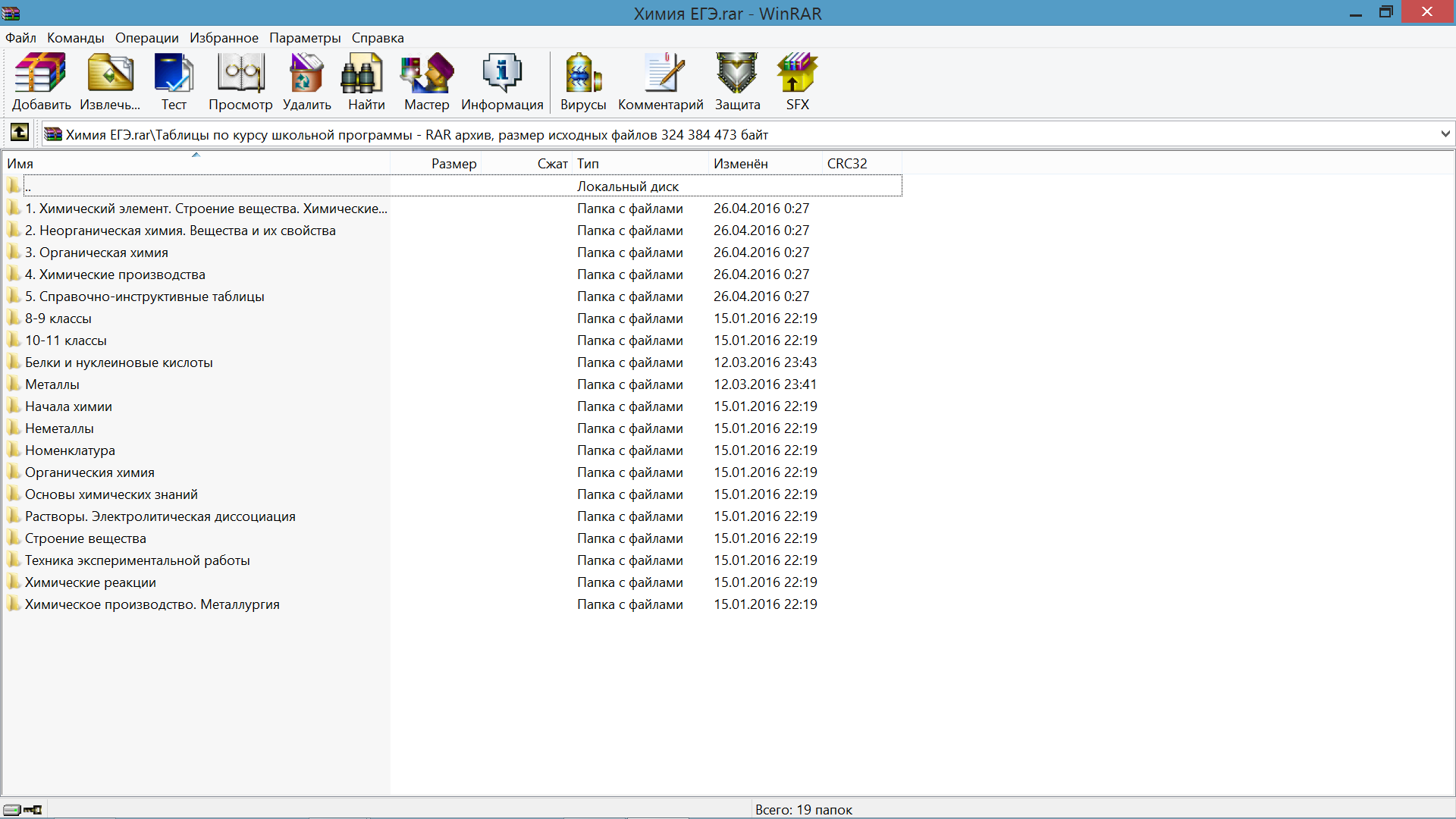
Task: Select the parent directory ".." entry
Action: click(27, 187)
